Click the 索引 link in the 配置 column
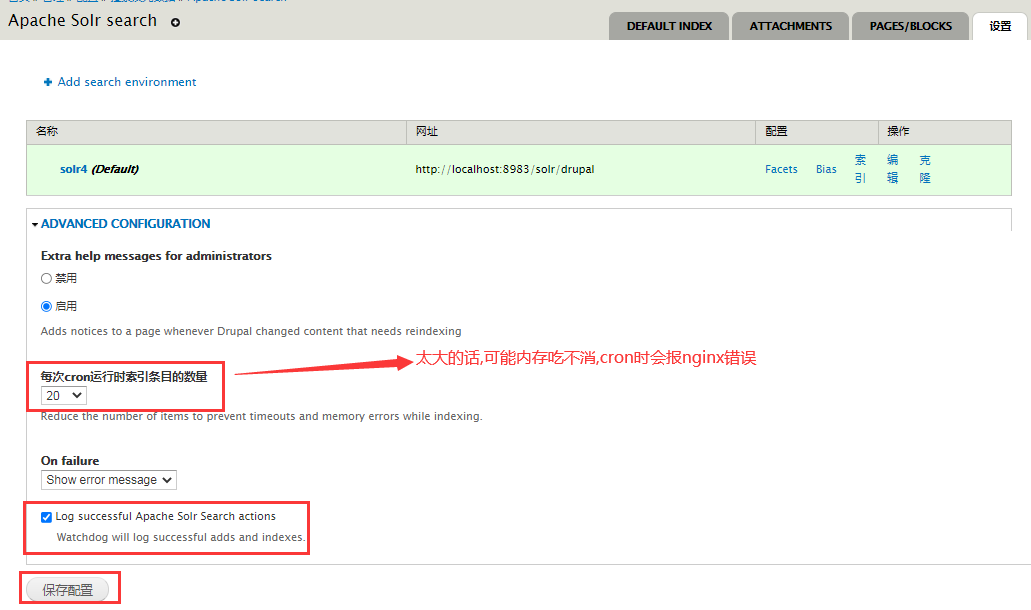 [860, 168]
